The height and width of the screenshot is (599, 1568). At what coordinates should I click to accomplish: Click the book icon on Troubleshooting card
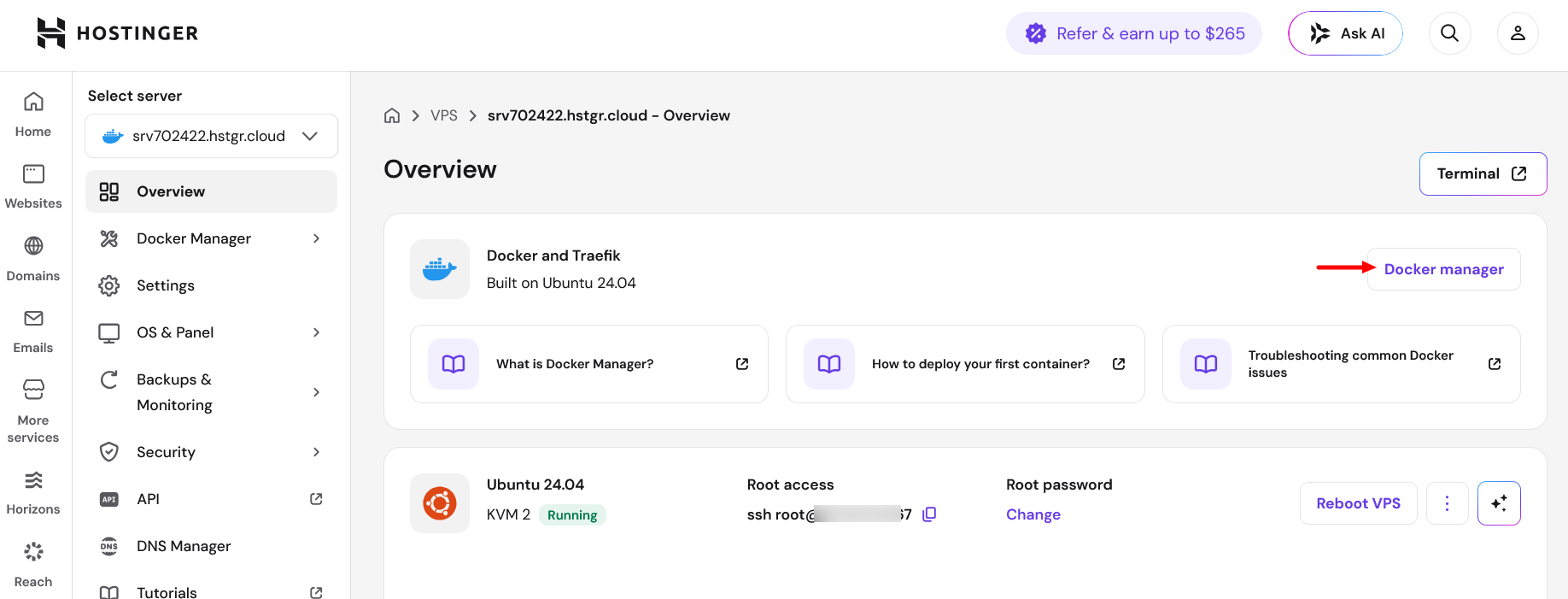coord(1206,364)
